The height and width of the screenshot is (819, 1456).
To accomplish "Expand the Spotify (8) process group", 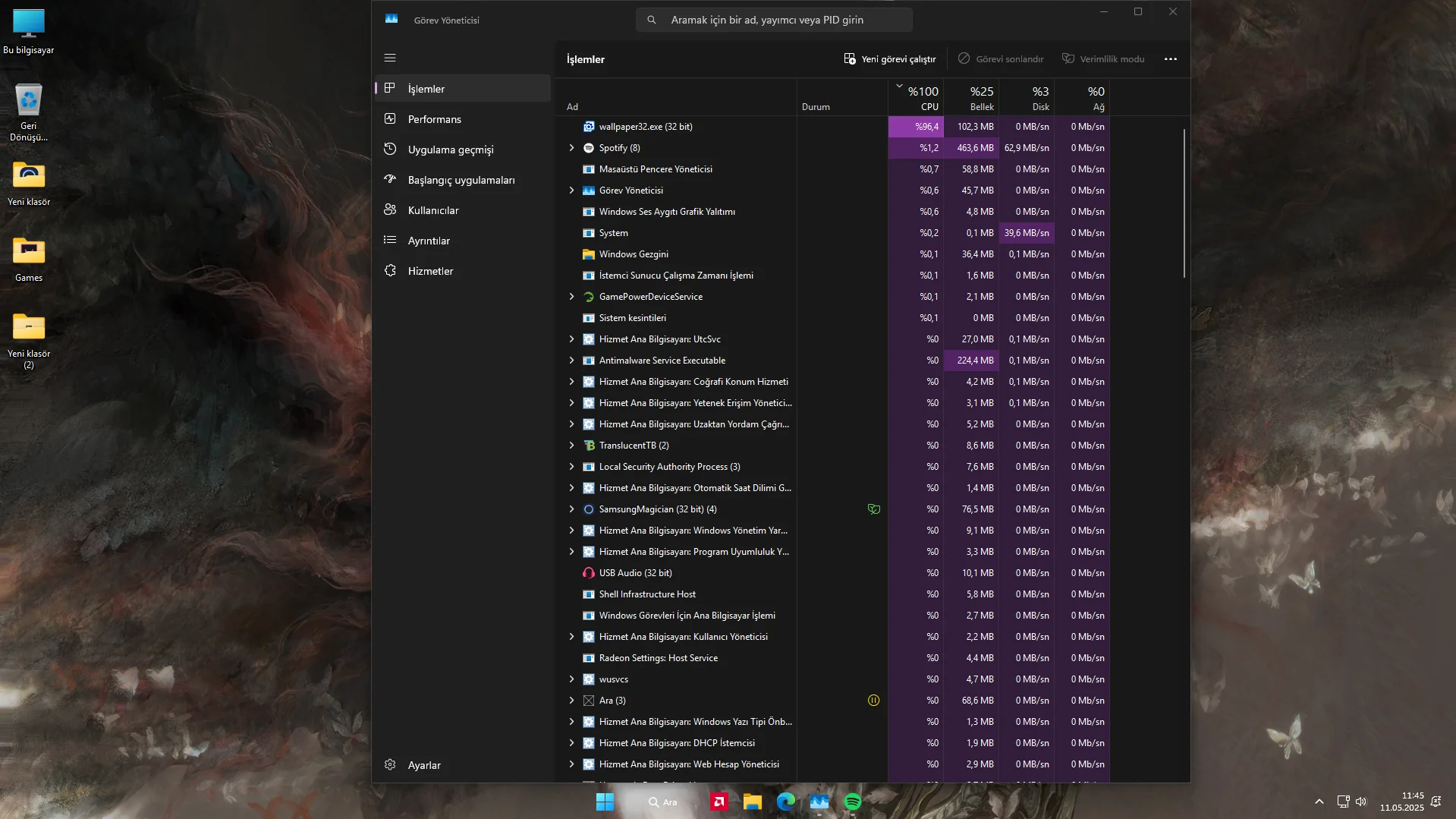I will [571, 148].
